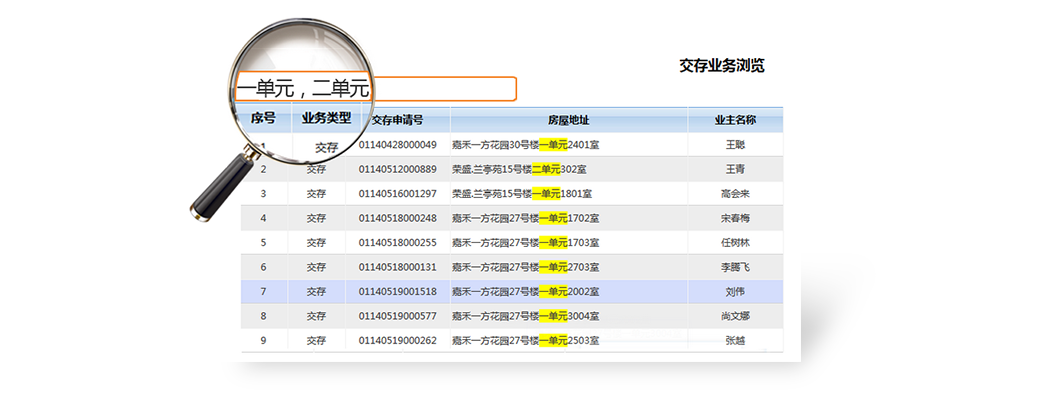
Task: Sort by the 序号 column header
Action: pyautogui.click(x=263, y=118)
